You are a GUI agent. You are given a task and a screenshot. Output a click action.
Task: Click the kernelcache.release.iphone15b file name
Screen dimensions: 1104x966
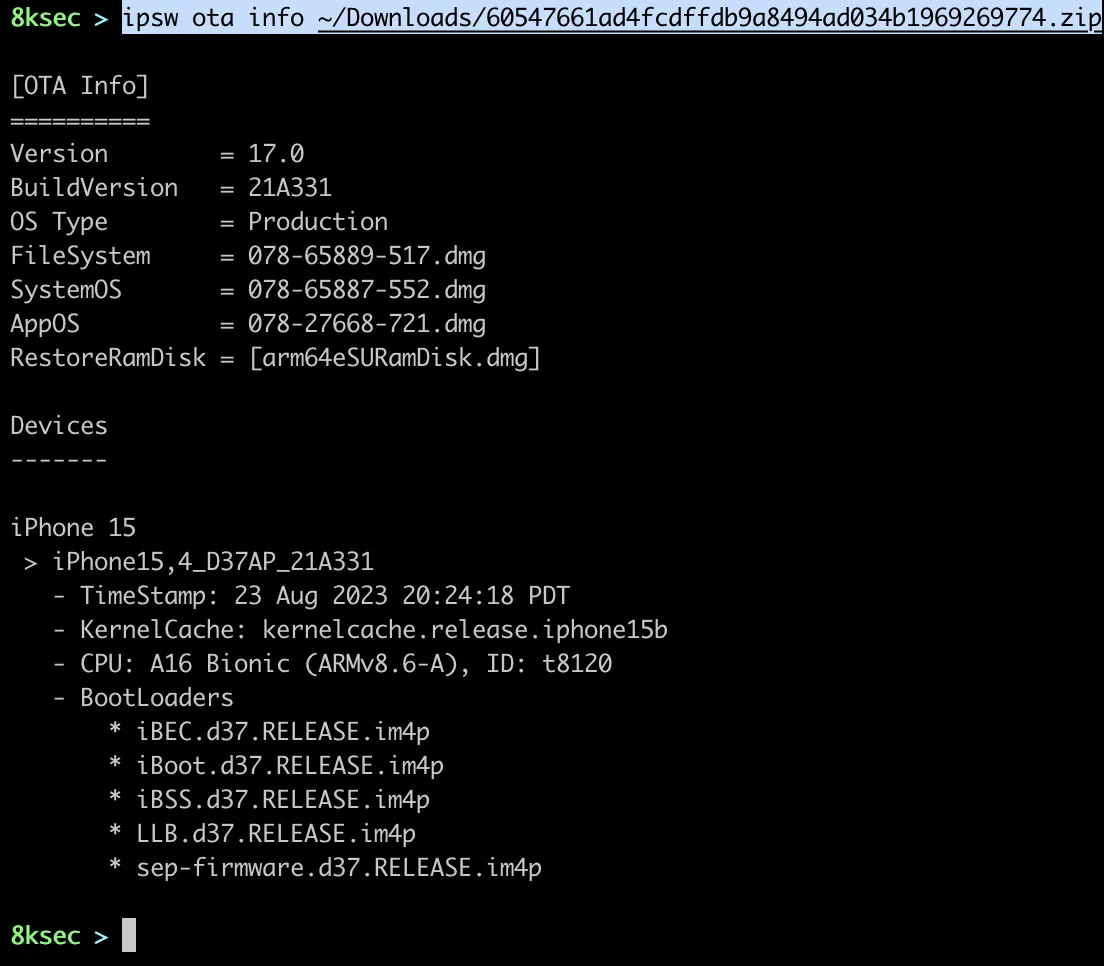465,630
